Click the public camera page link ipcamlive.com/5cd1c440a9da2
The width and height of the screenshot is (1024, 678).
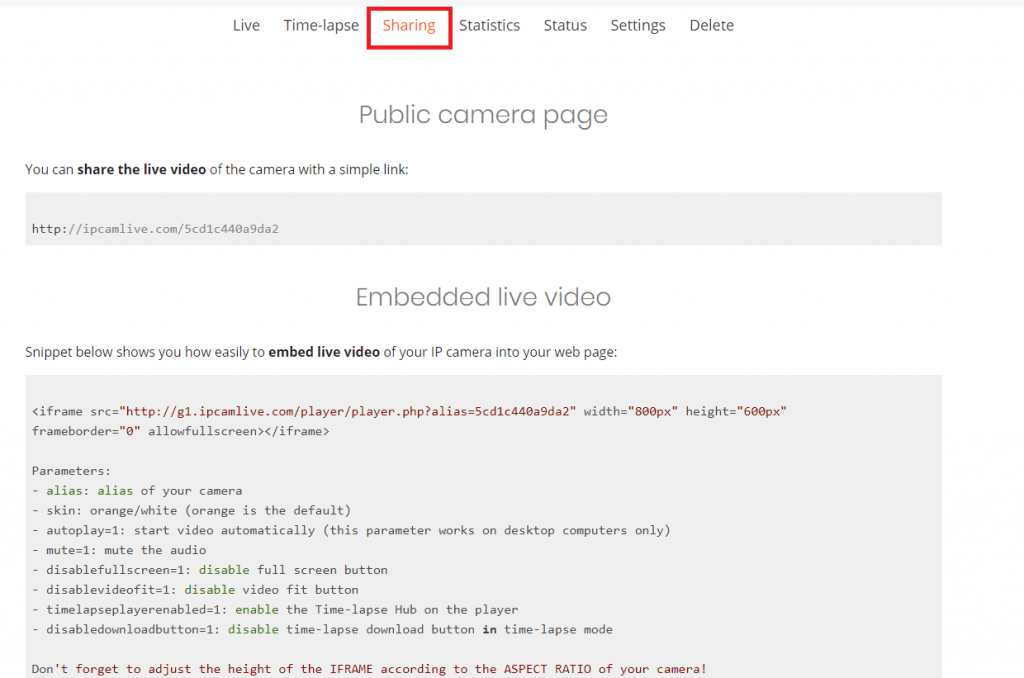coord(155,229)
